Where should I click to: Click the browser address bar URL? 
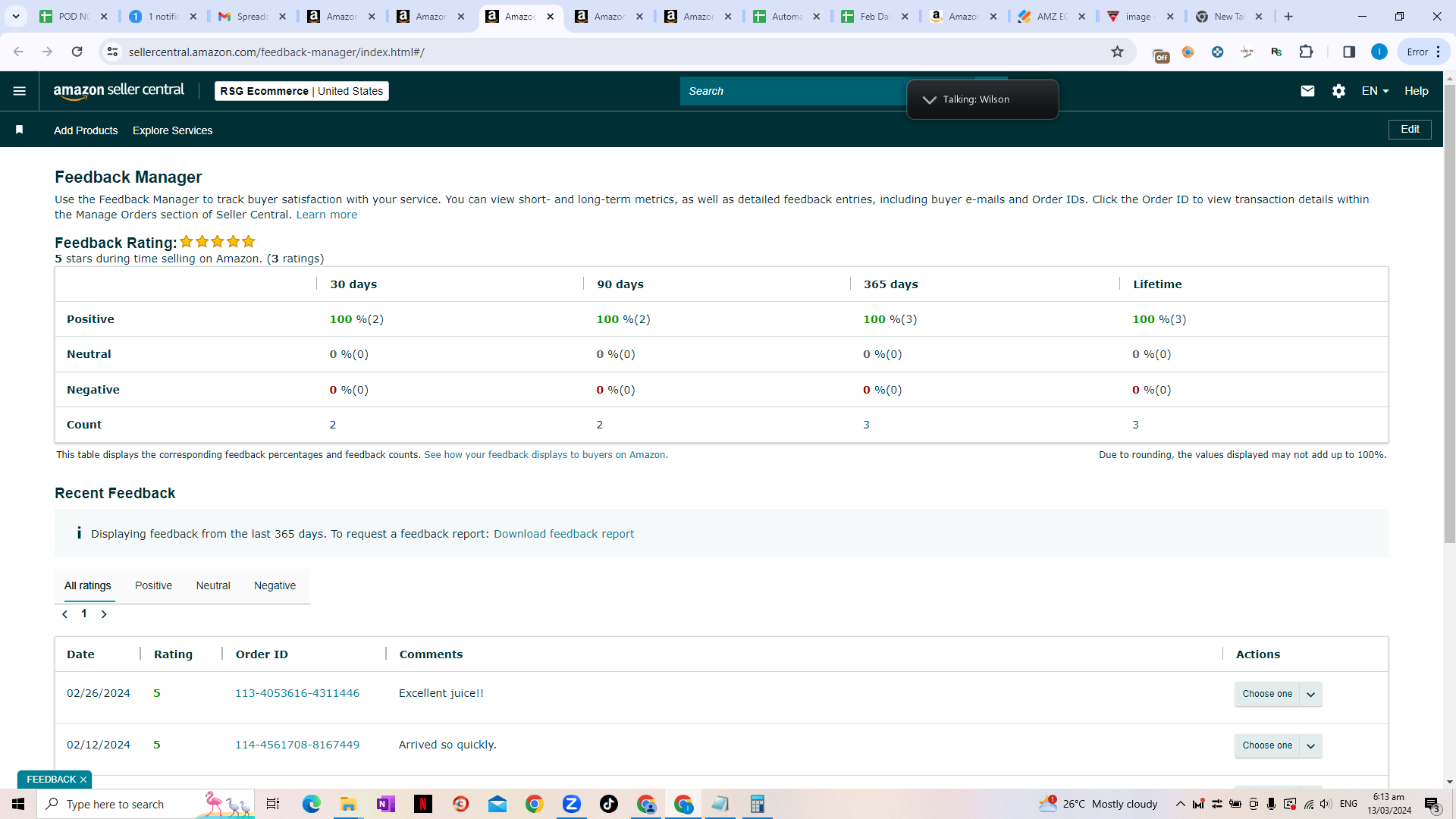[276, 52]
